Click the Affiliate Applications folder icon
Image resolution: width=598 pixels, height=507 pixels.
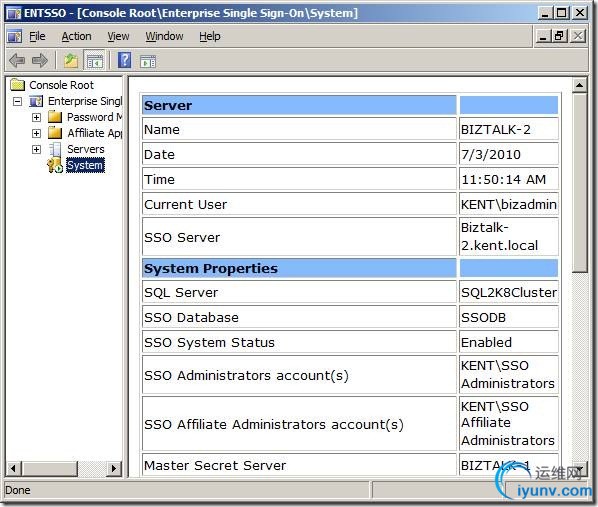55,133
